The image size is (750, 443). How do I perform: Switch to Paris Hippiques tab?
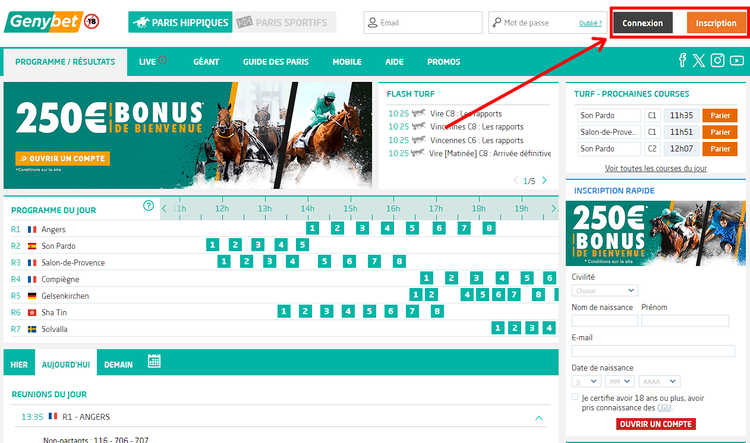[x=180, y=22]
